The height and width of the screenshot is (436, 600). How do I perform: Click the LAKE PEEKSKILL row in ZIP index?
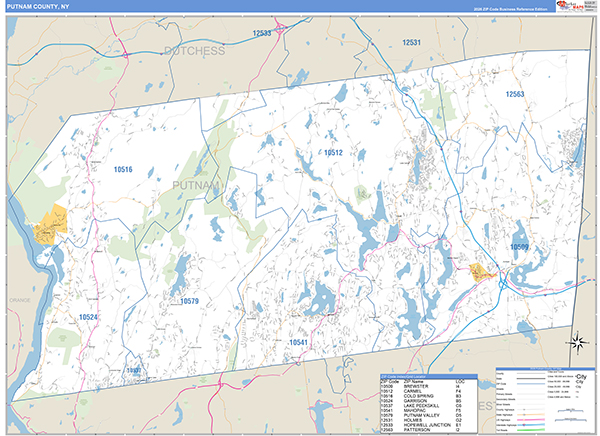coord(429,406)
